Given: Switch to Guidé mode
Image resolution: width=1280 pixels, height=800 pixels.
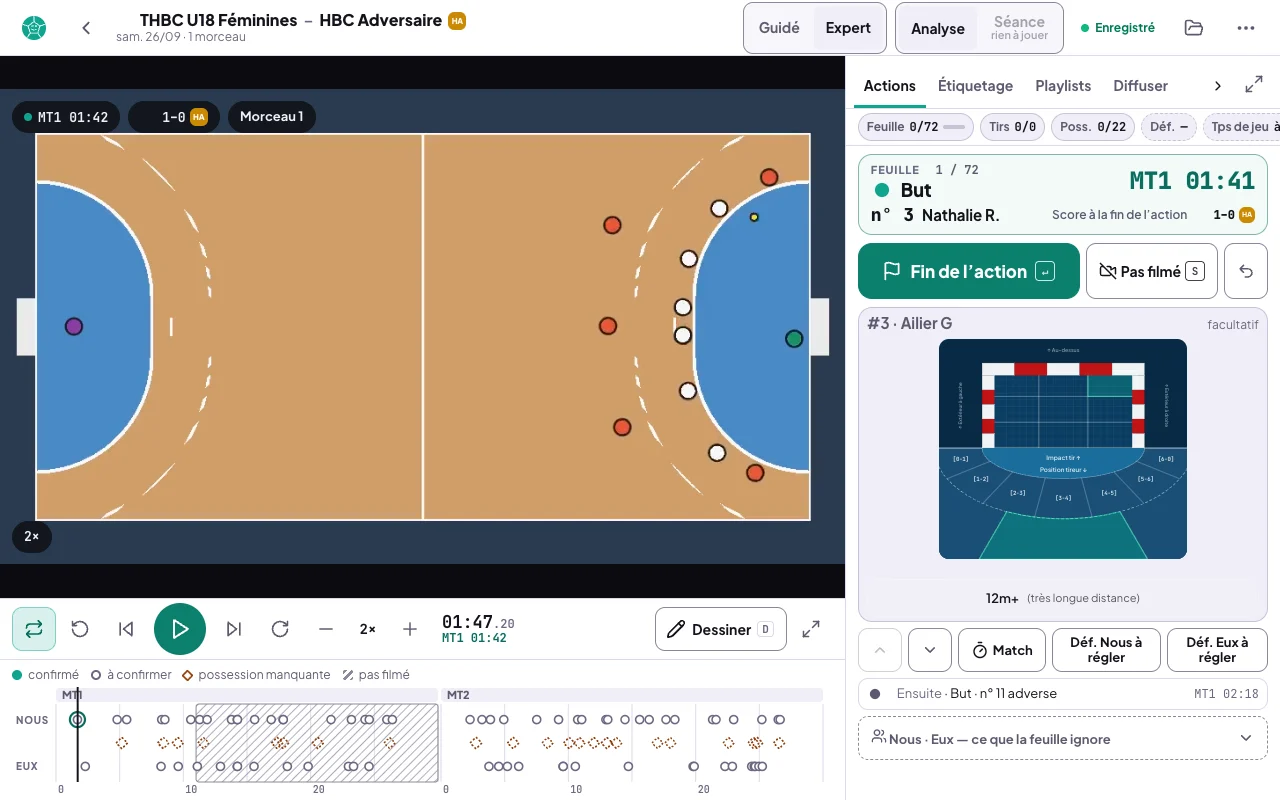Looking at the screenshot, I should (779, 28).
